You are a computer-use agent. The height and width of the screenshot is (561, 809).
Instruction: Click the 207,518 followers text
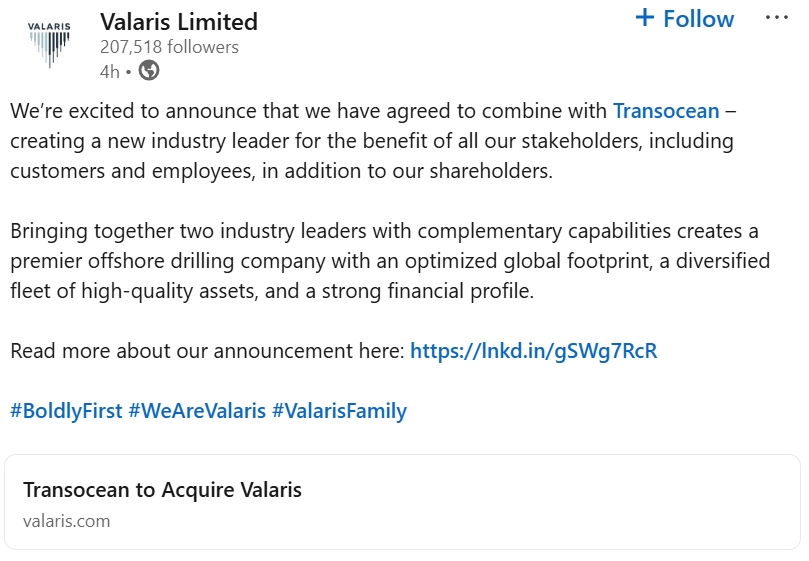tap(169, 47)
